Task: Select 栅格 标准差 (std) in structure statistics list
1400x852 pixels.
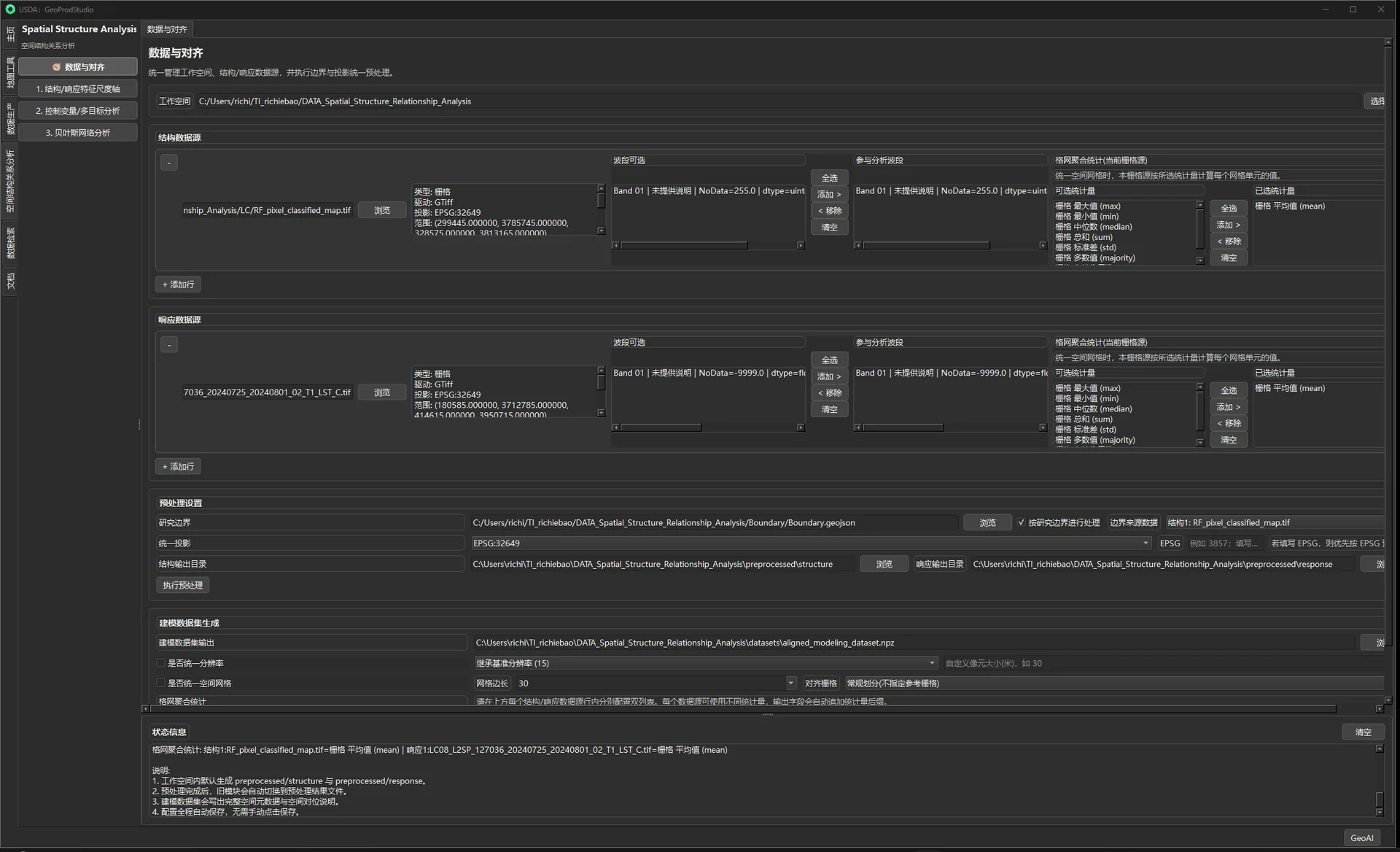Action: (1086, 247)
